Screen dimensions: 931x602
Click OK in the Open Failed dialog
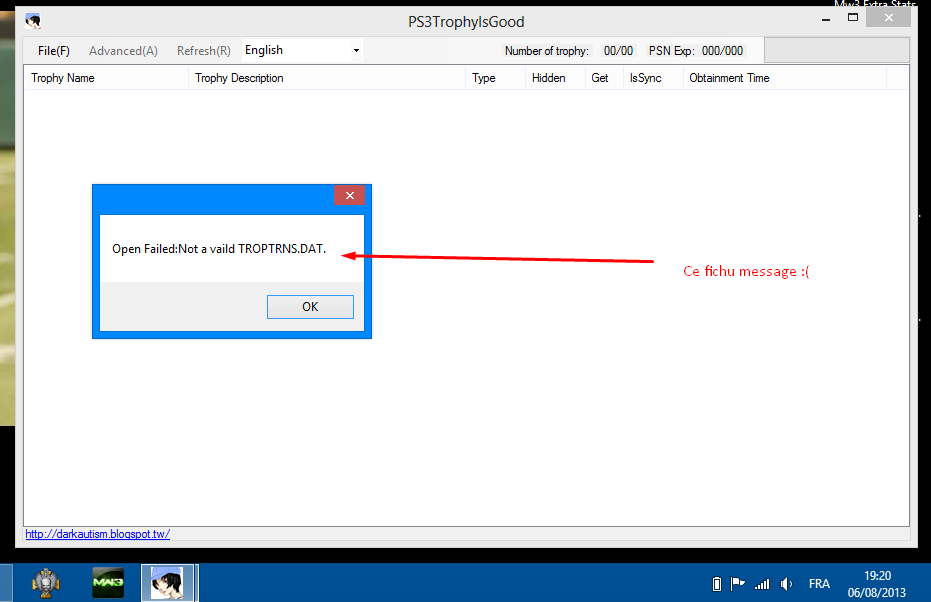tap(310, 307)
